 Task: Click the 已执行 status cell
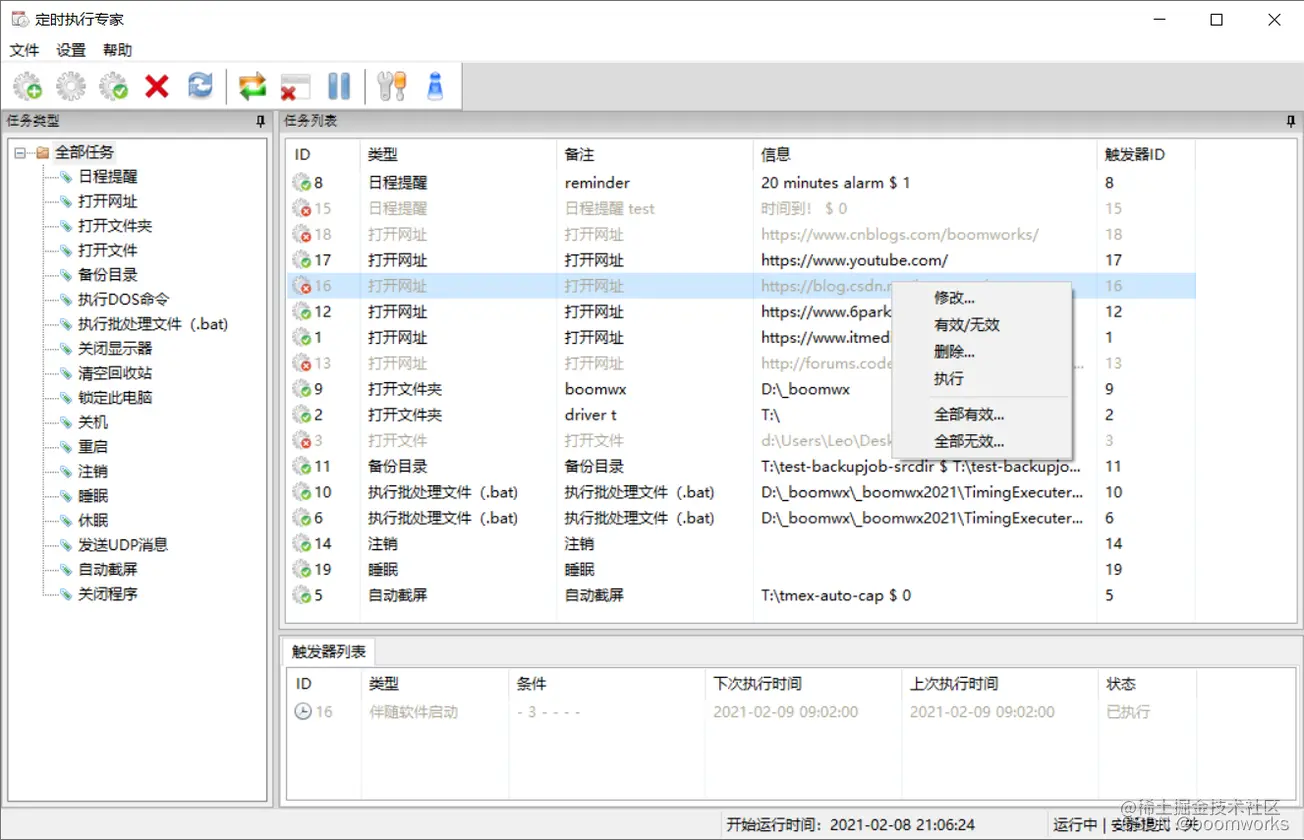point(1128,712)
